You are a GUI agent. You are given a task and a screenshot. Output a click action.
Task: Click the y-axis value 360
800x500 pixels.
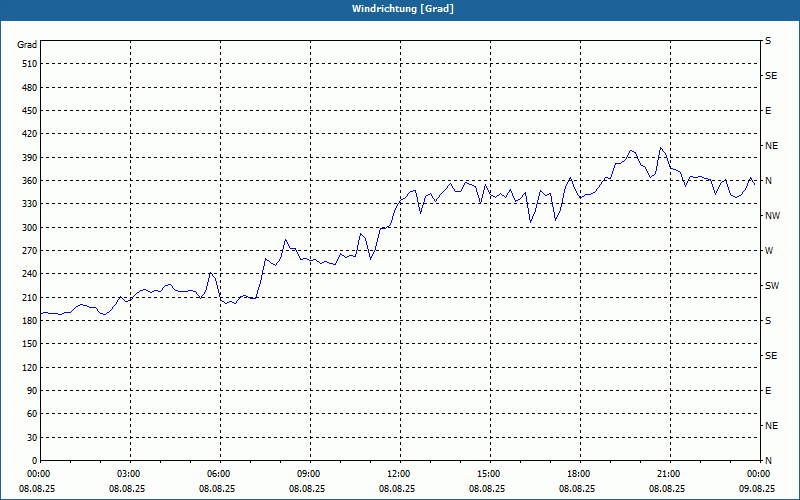coord(30,181)
